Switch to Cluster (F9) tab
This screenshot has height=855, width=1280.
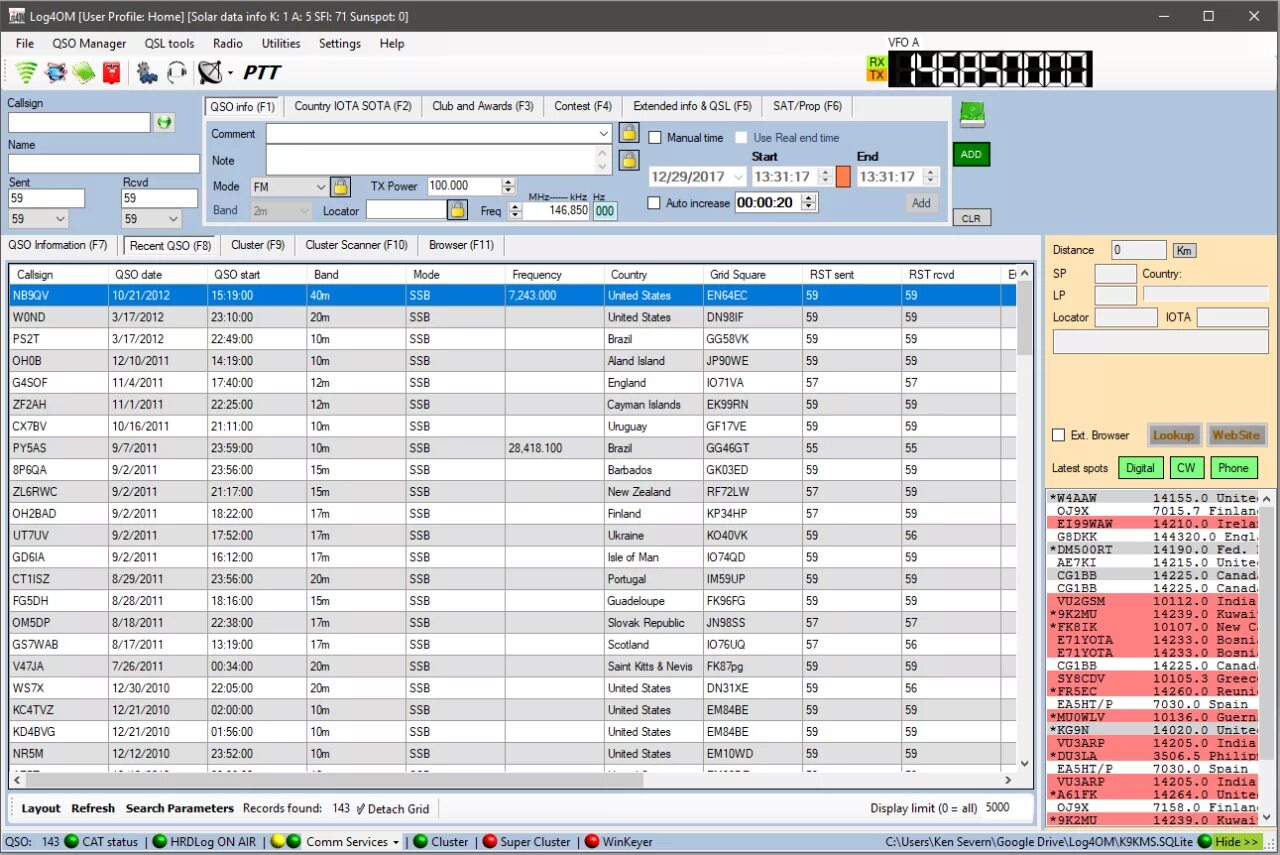point(258,245)
